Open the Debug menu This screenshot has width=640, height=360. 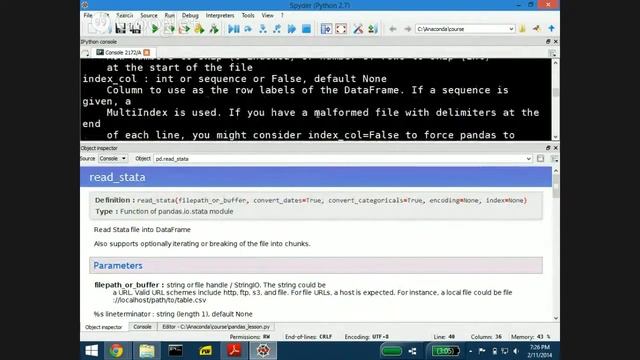coord(190,16)
